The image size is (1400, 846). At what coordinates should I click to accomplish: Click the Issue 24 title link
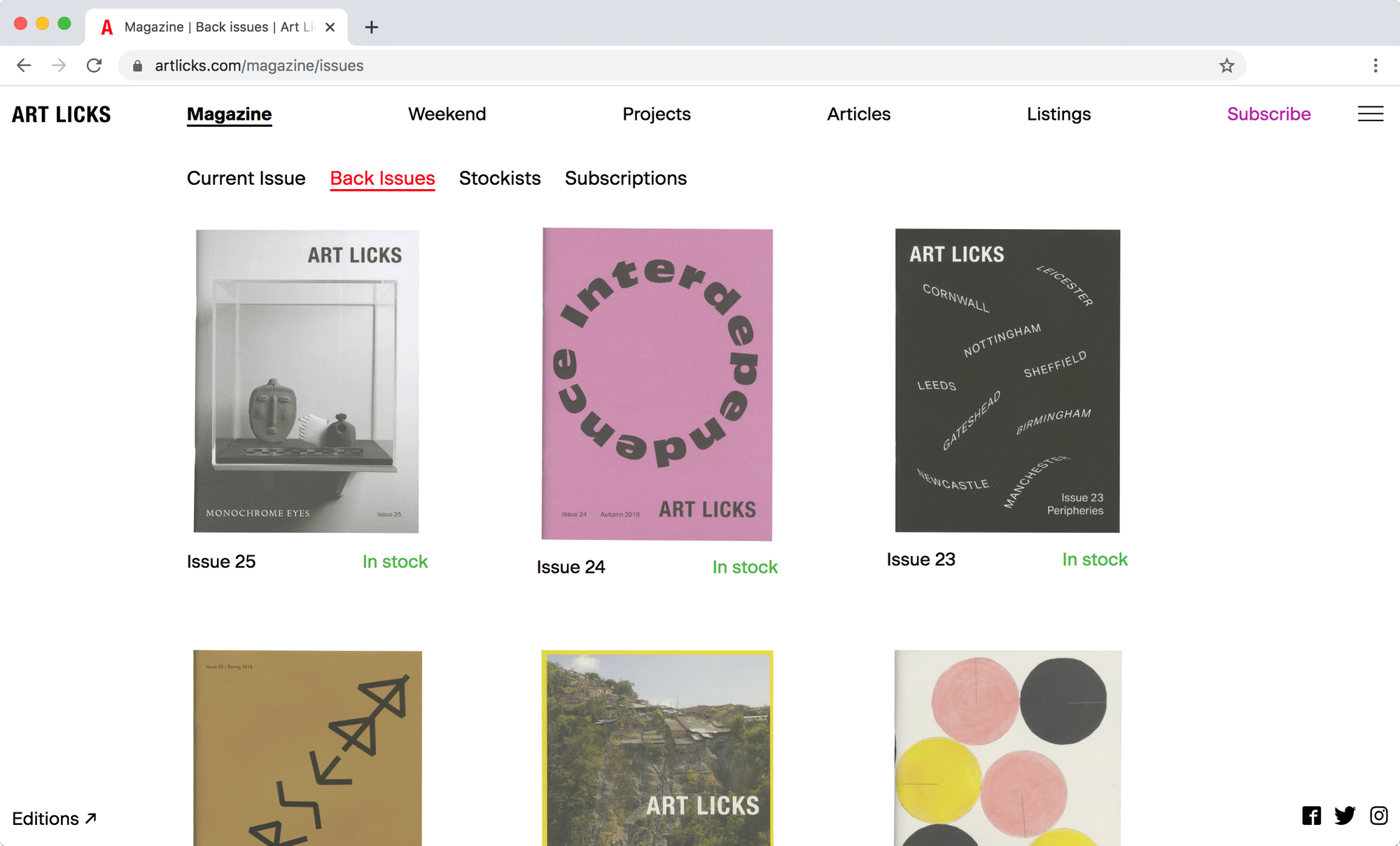[x=571, y=567]
